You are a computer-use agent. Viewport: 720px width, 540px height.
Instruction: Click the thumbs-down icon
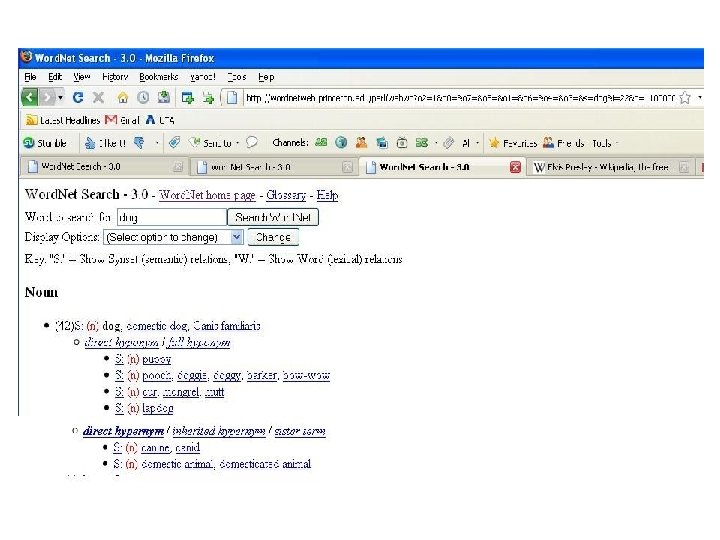139,143
